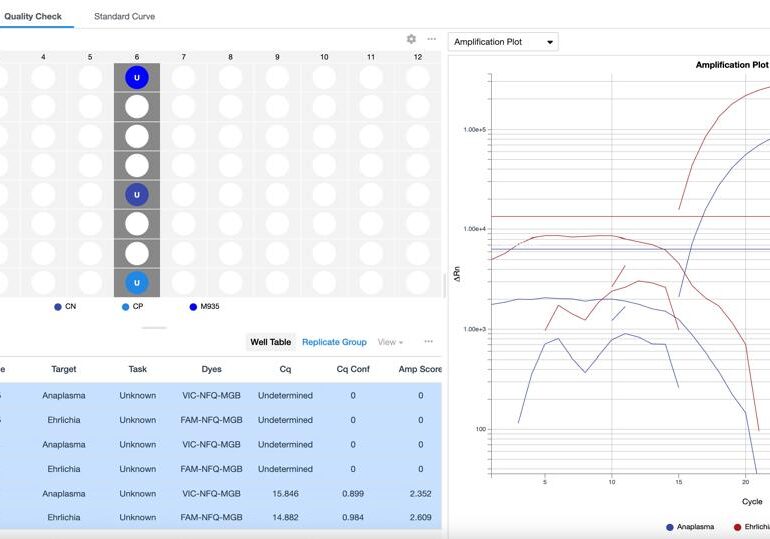770x539 pixels.
Task: Click the CP sample legend dot
Action: (125, 307)
